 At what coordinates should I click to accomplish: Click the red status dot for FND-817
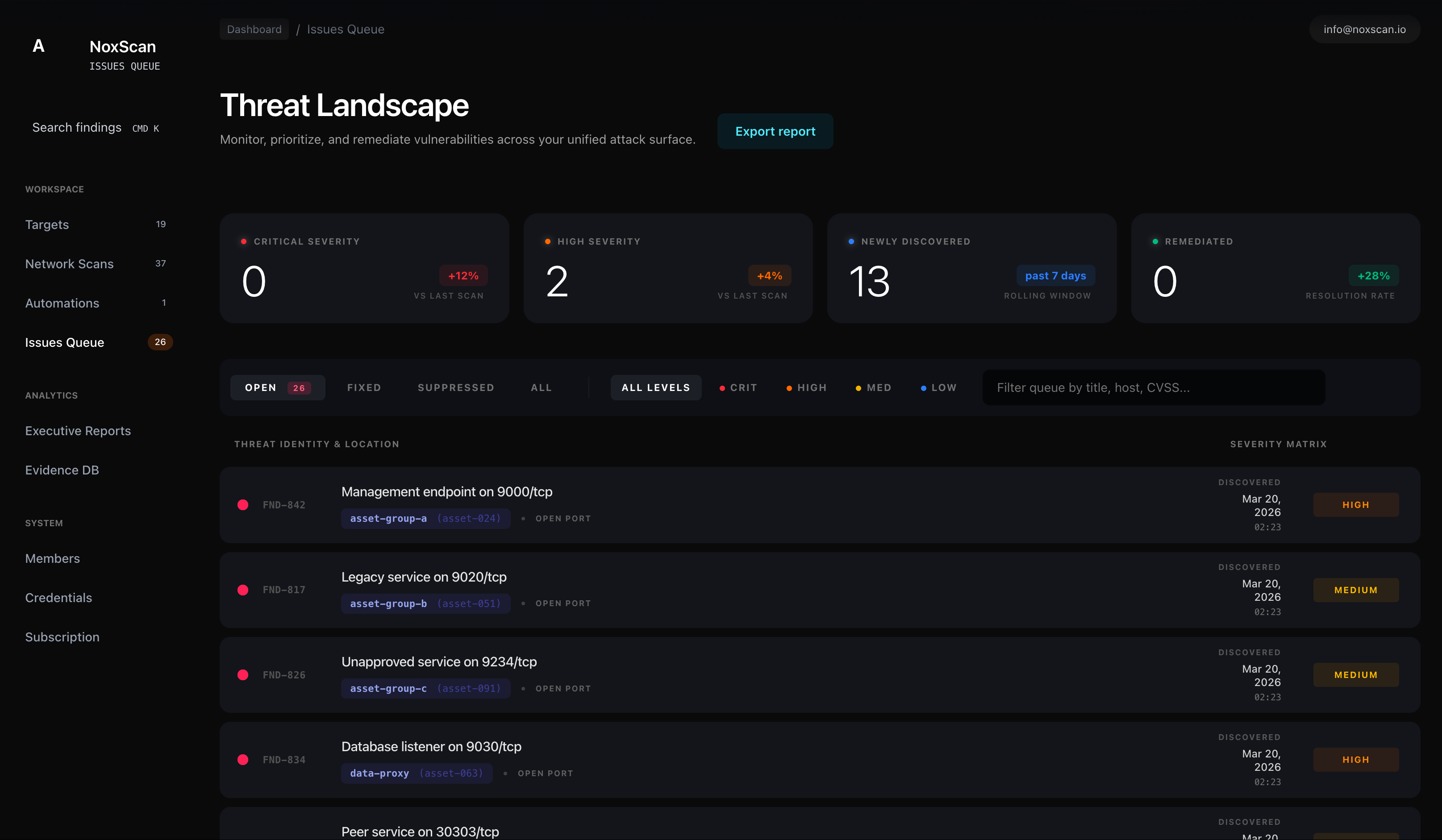click(242, 589)
